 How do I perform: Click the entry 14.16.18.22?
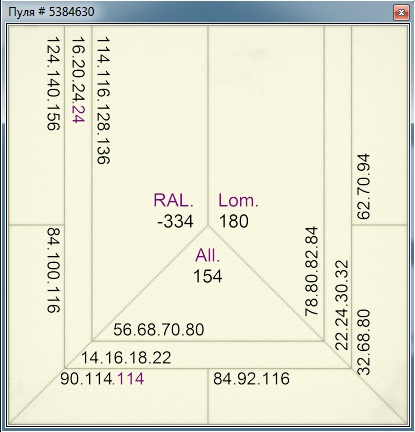point(126,358)
